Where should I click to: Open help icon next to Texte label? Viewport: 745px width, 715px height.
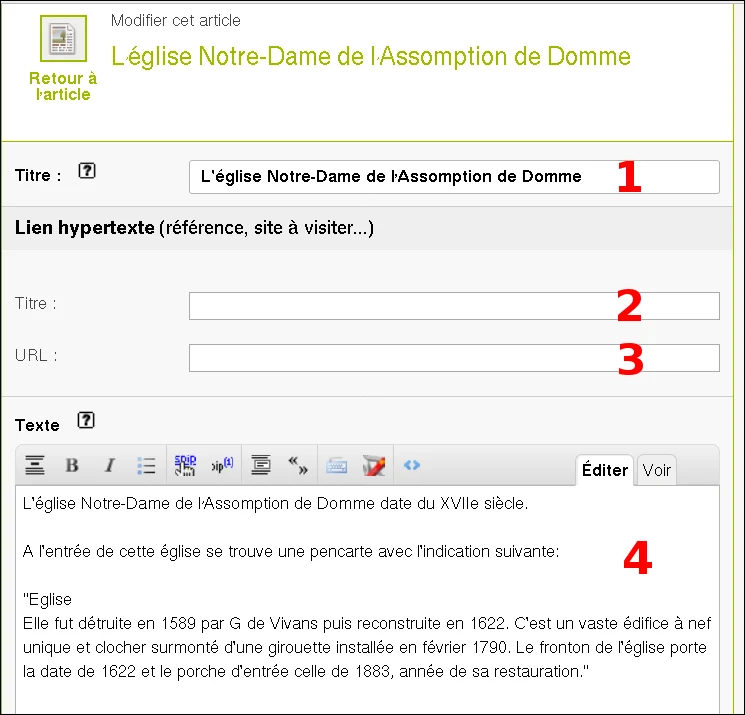(x=86, y=420)
